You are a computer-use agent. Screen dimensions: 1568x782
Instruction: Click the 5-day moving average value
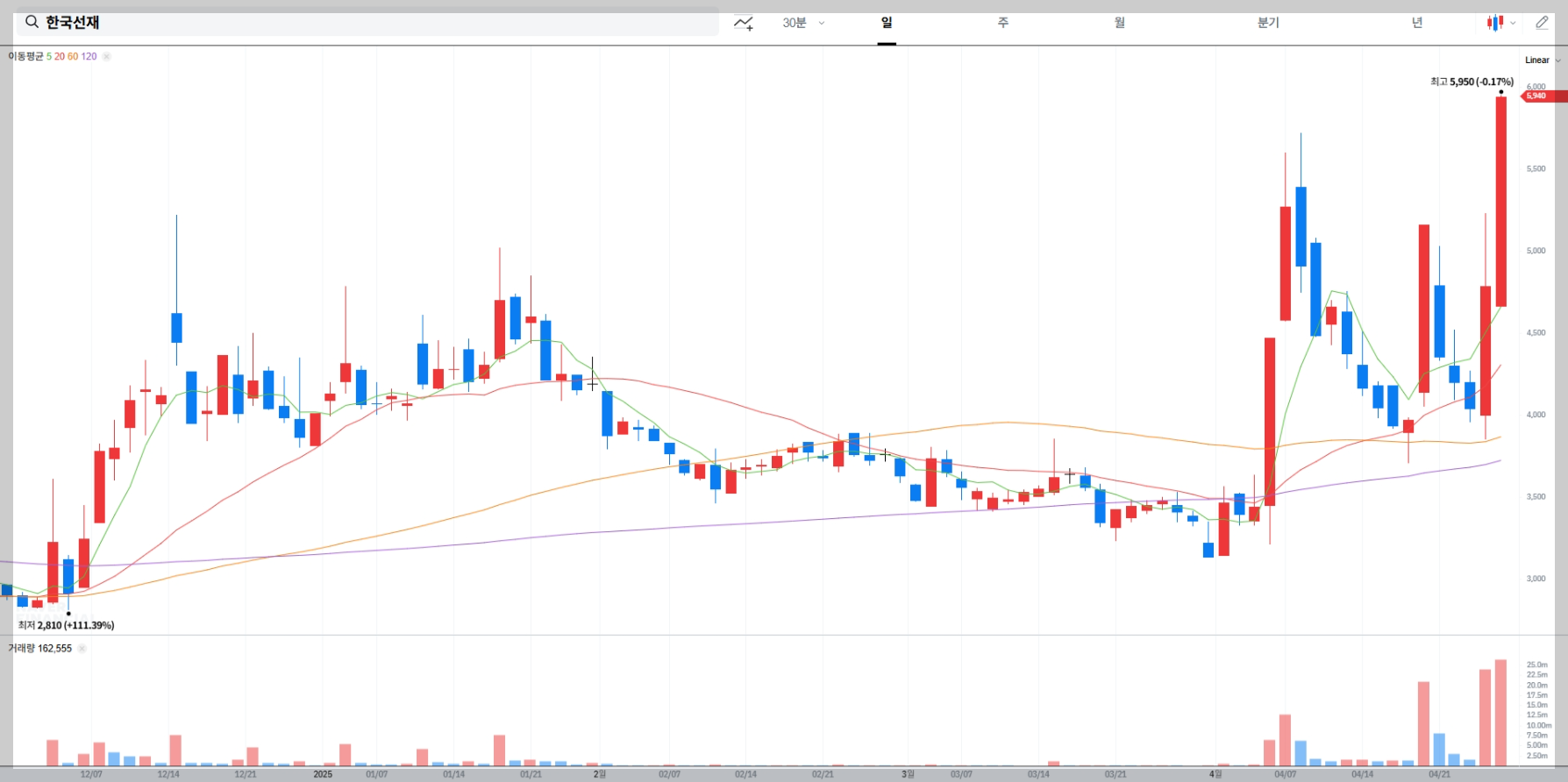point(49,56)
